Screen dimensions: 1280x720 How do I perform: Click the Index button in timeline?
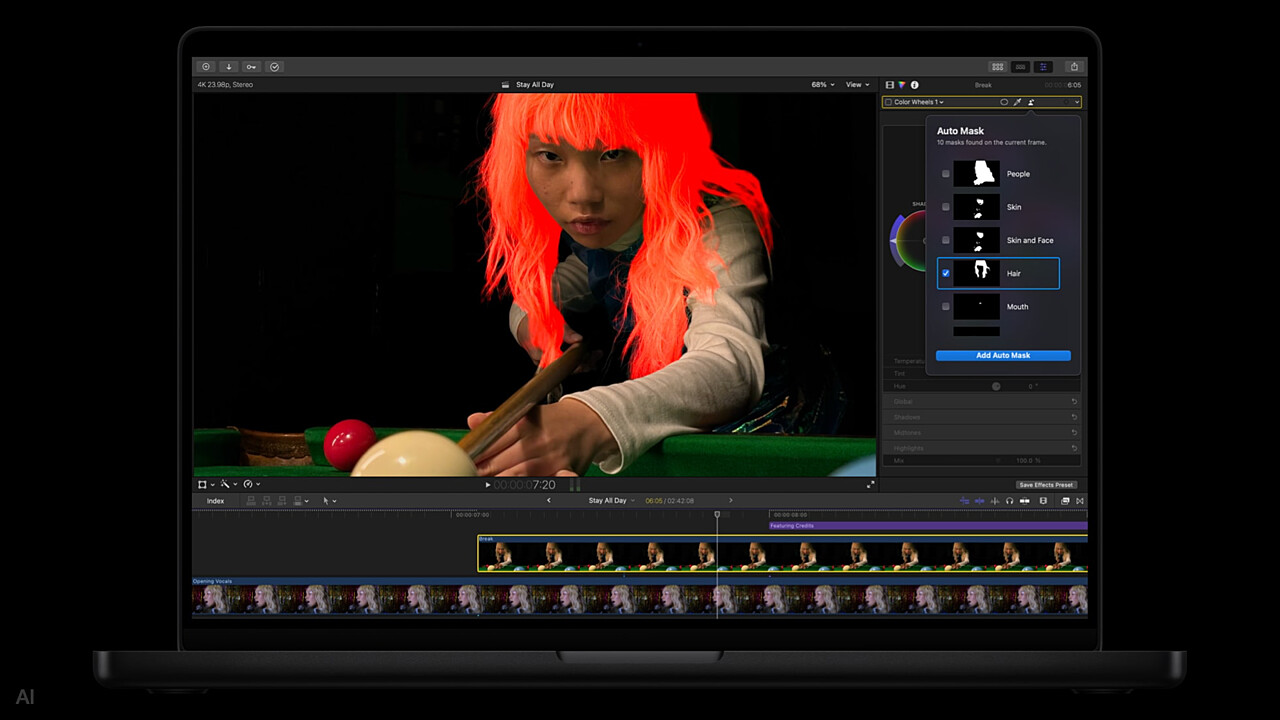pyautogui.click(x=215, y=501)
